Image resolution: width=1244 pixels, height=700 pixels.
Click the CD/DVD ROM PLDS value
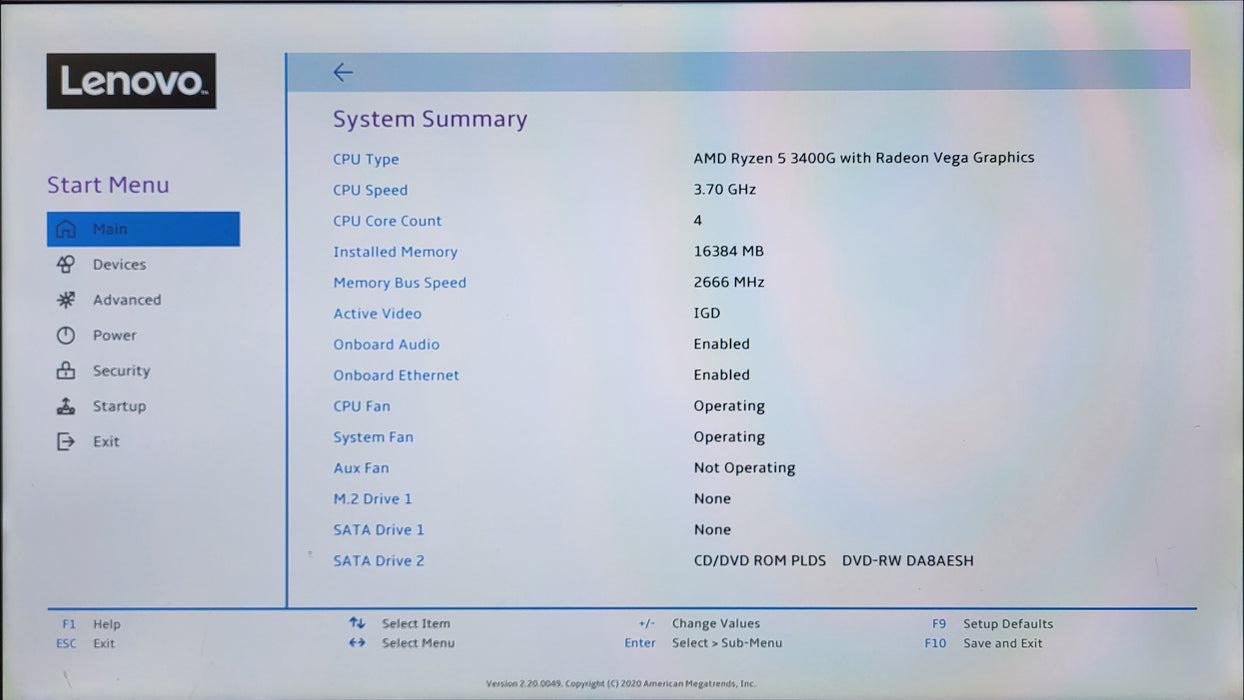tap(834, 561)
